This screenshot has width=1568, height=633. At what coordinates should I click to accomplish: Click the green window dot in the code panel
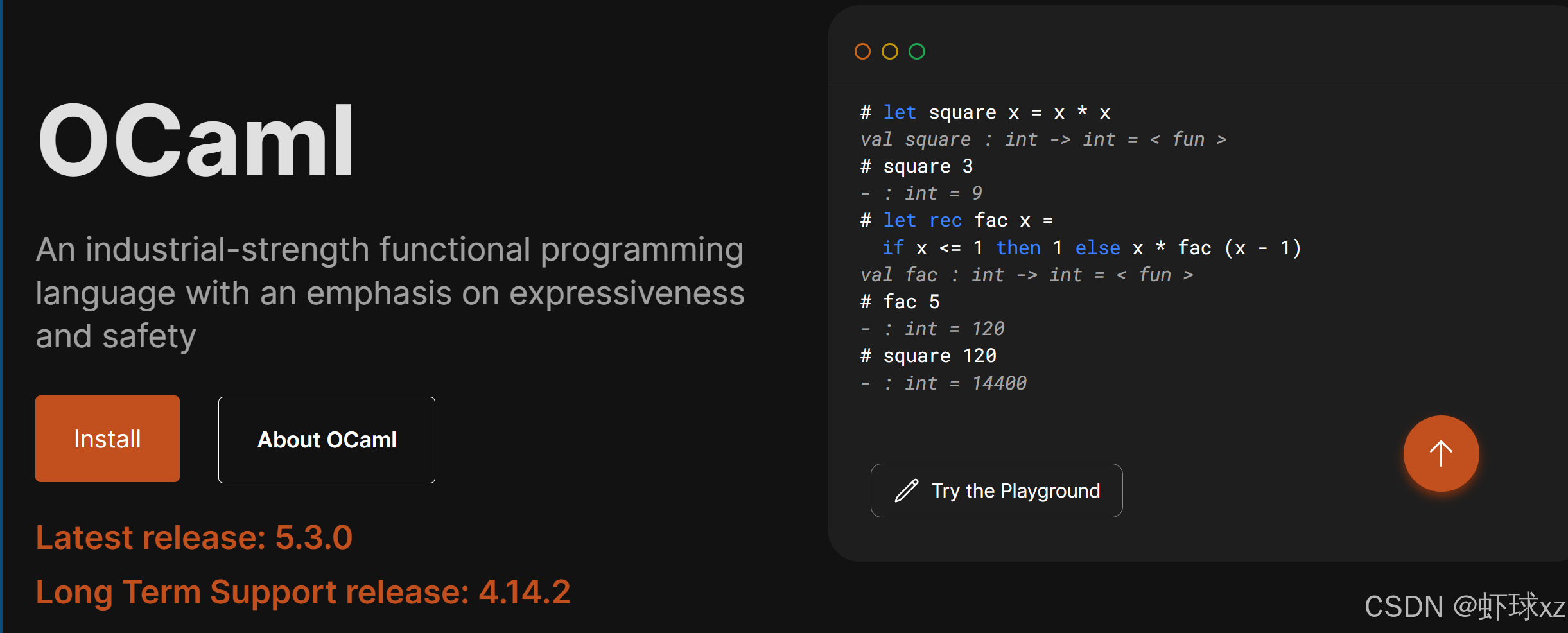pos(917,51)
